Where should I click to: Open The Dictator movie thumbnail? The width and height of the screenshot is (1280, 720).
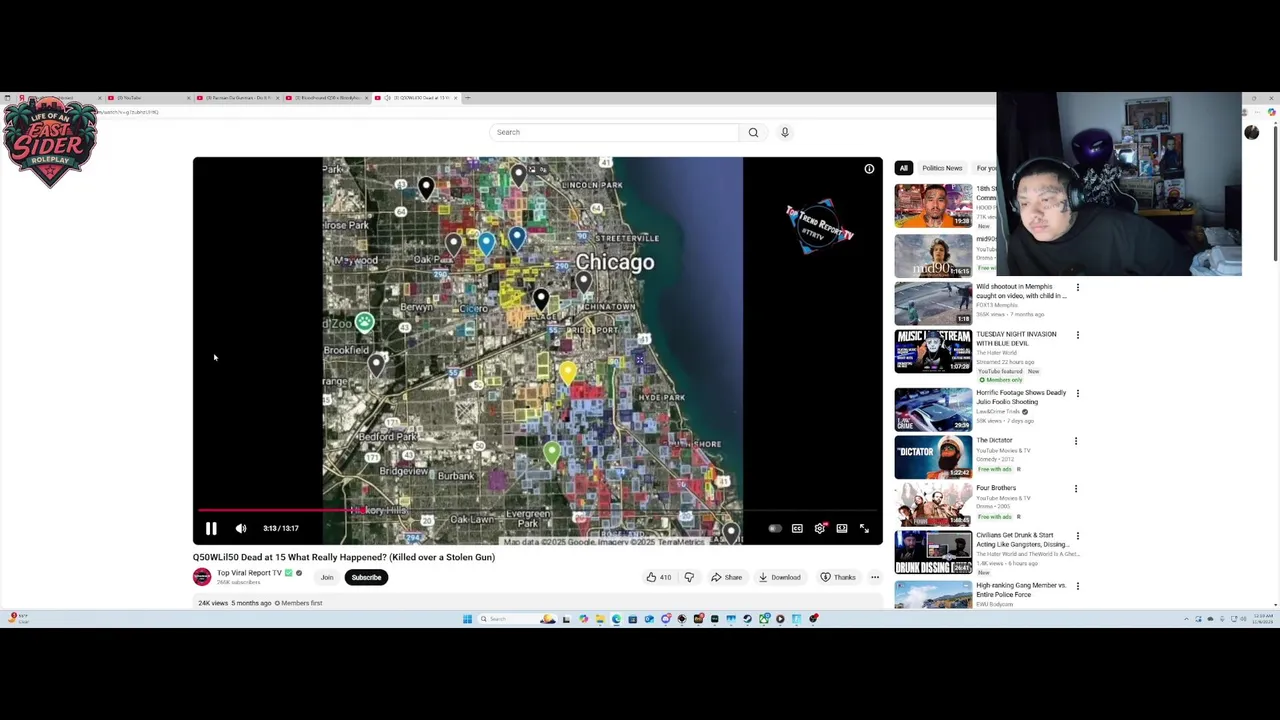pos(933,457)
